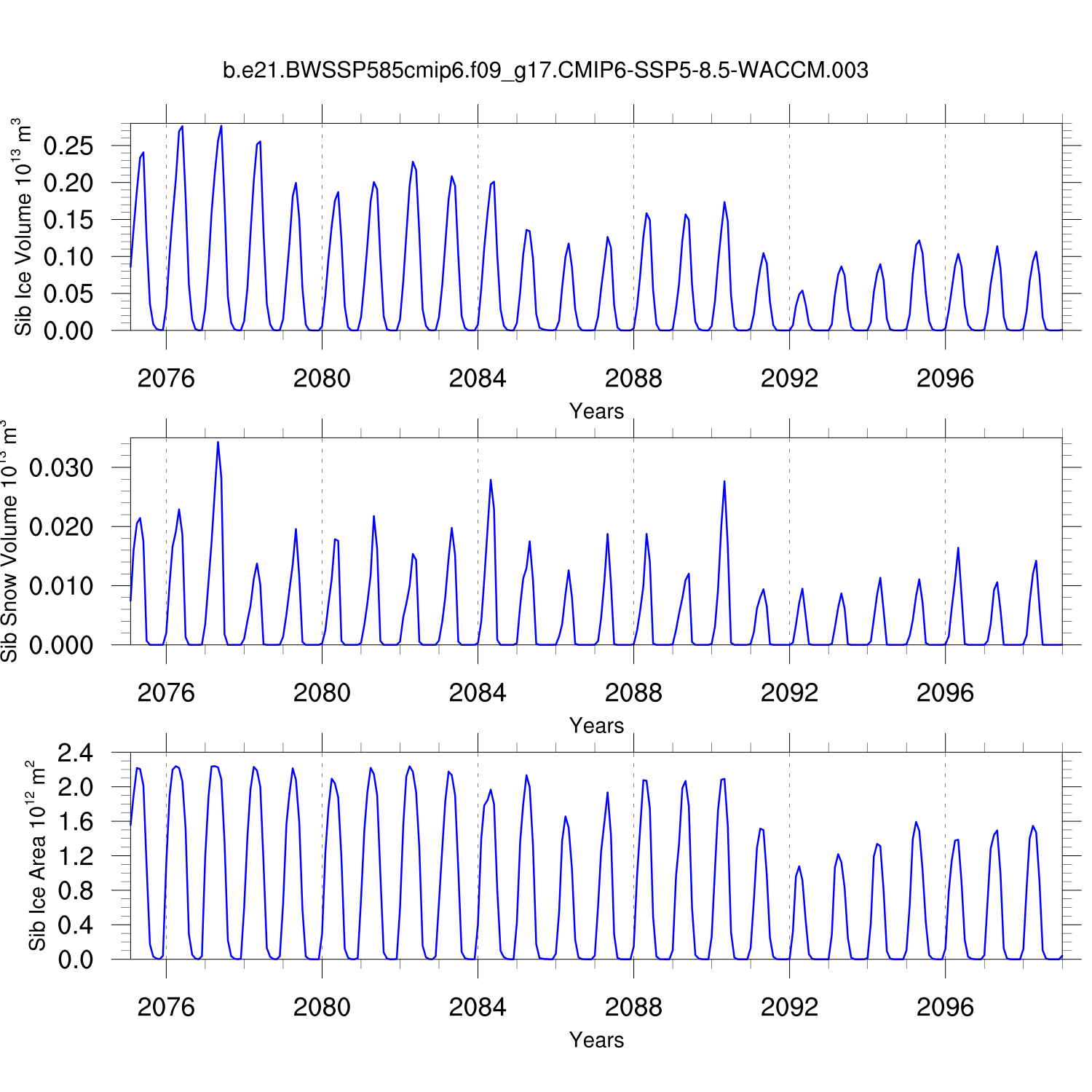The width and height of the screenshot is (1092, 1092).
Task: Click the 2092 tick label below ice area panel
Action: click(789, 1008)
